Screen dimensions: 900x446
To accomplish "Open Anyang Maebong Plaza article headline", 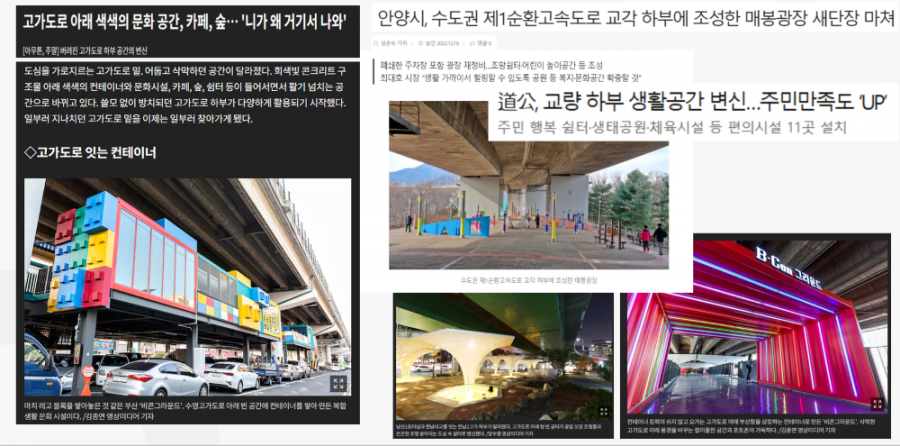I will (x=632, y=17).
